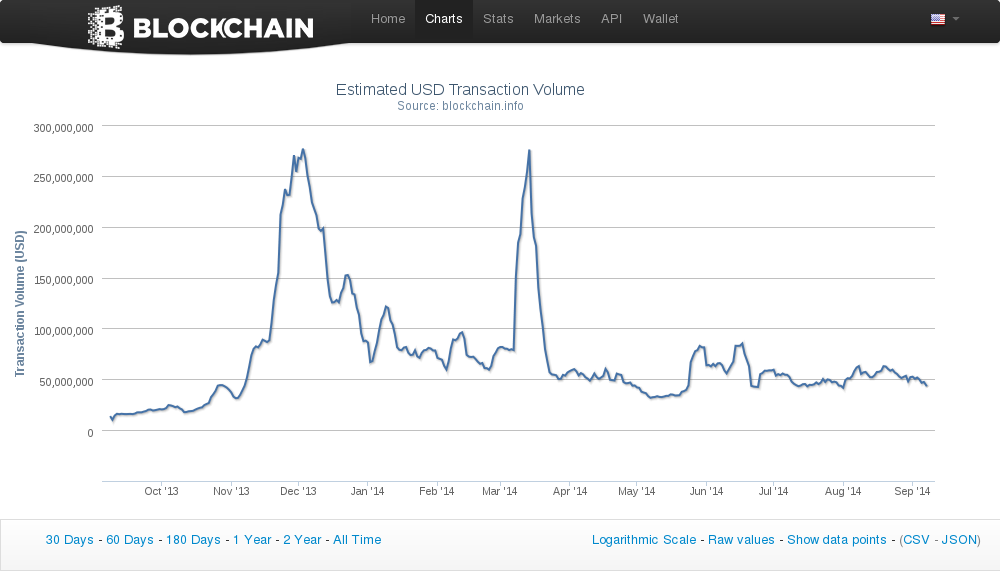
Task: Open chart data in JSON format
Action: coord(960,540)
